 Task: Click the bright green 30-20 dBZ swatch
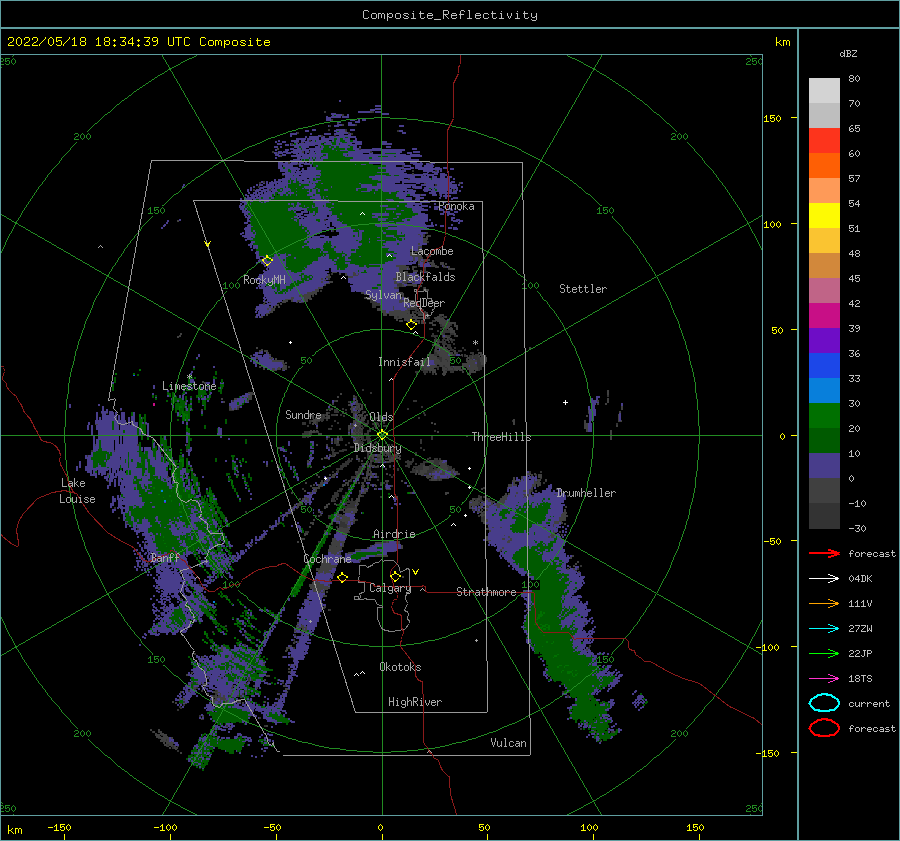tap(824, 416)
